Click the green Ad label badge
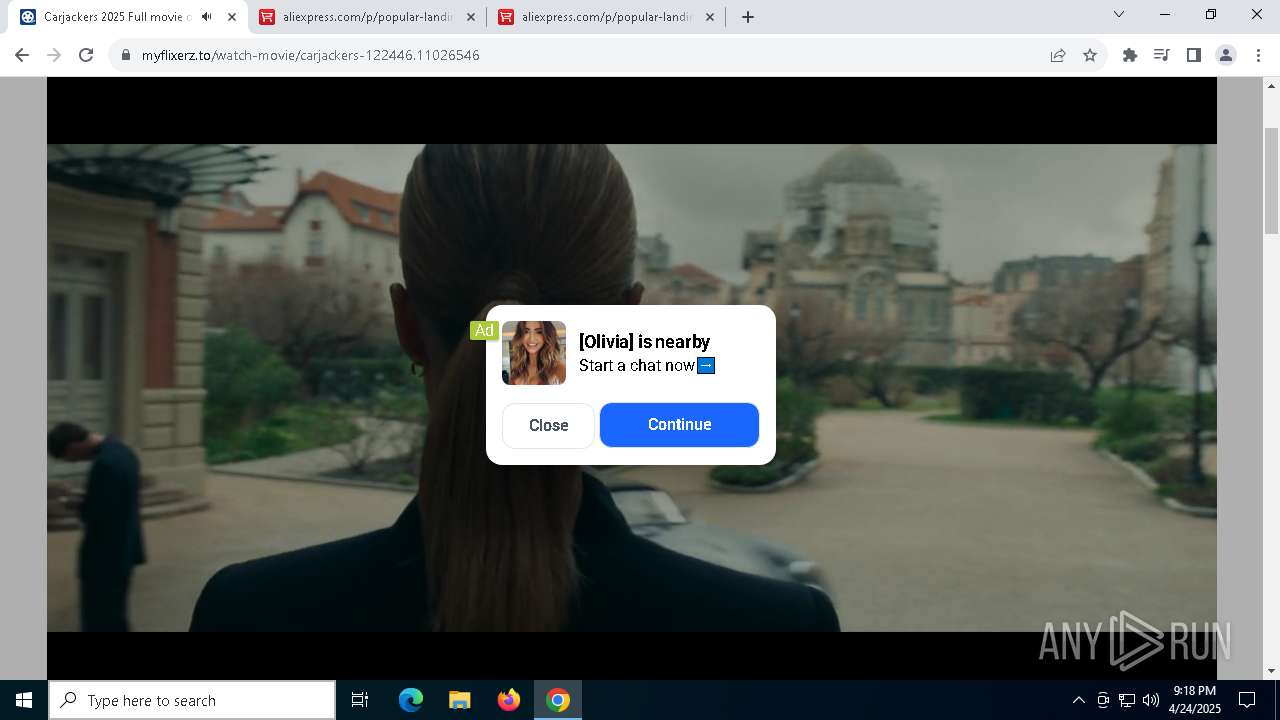 point(484,331)
